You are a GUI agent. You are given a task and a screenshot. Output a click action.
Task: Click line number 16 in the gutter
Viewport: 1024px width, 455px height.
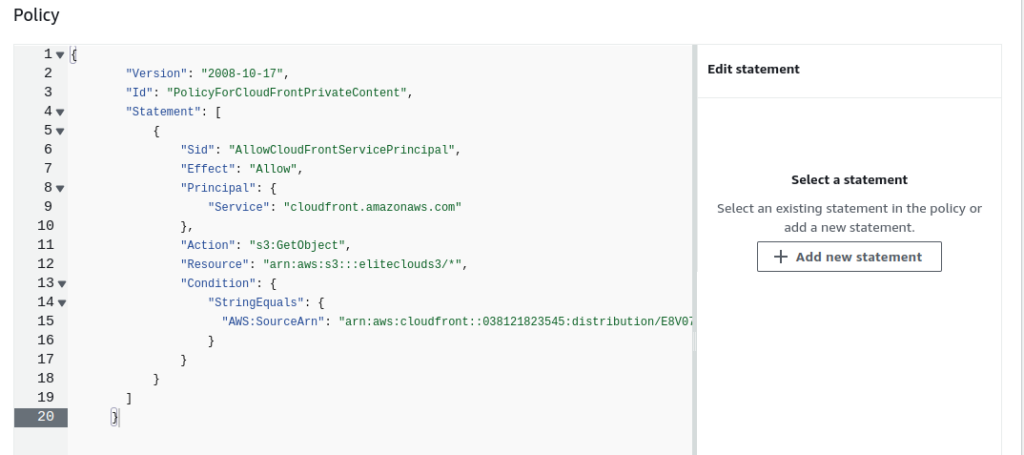[45, 340]
